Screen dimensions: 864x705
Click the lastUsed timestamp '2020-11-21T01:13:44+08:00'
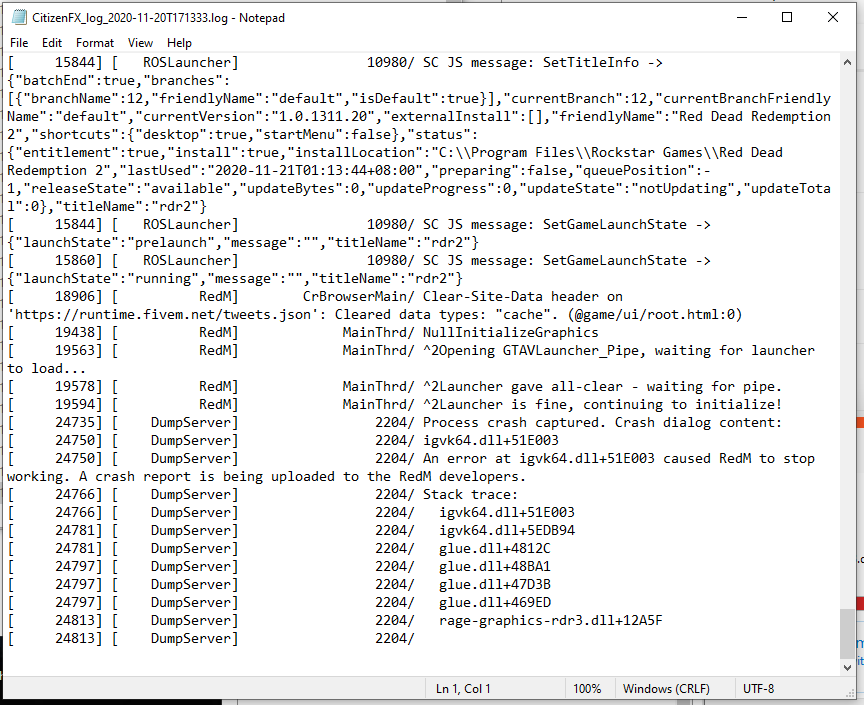314,170
